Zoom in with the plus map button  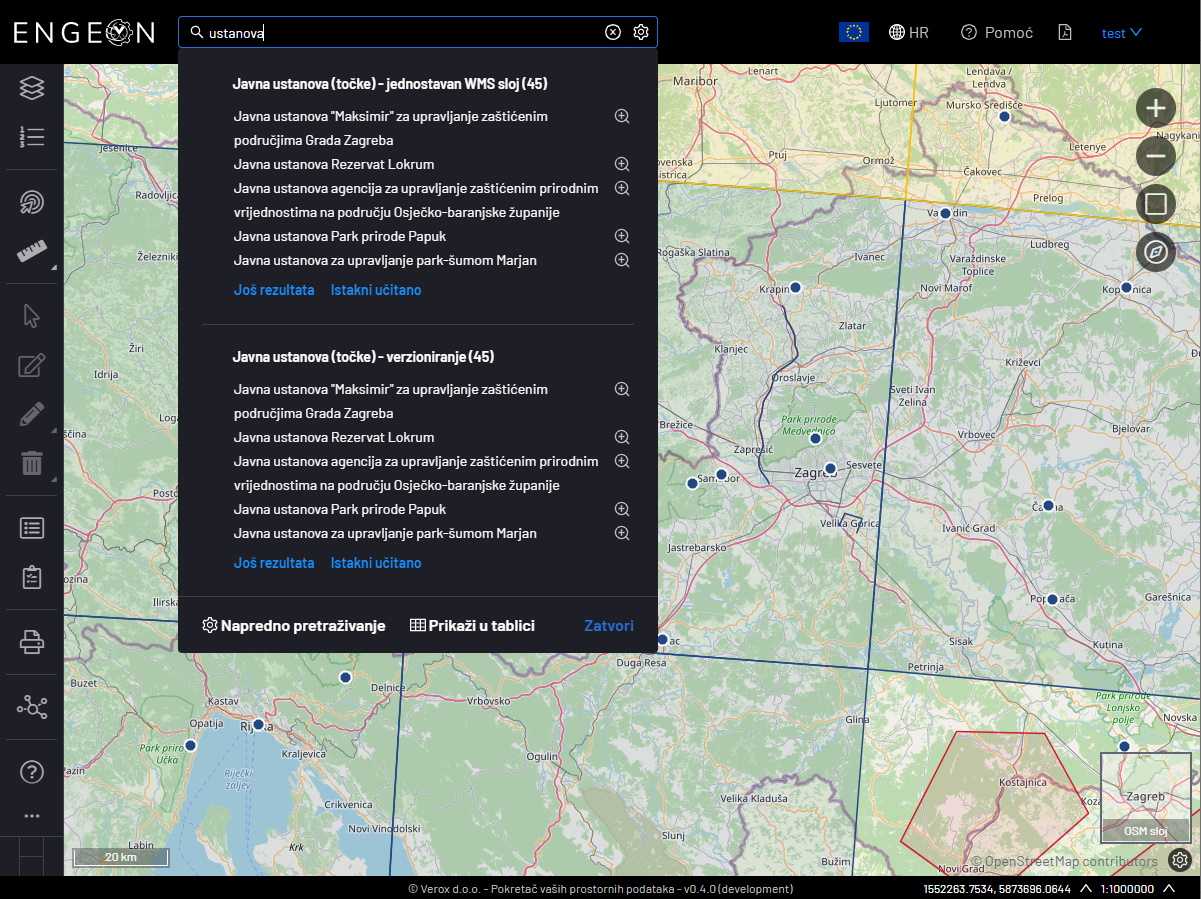tap(1156, 108)
